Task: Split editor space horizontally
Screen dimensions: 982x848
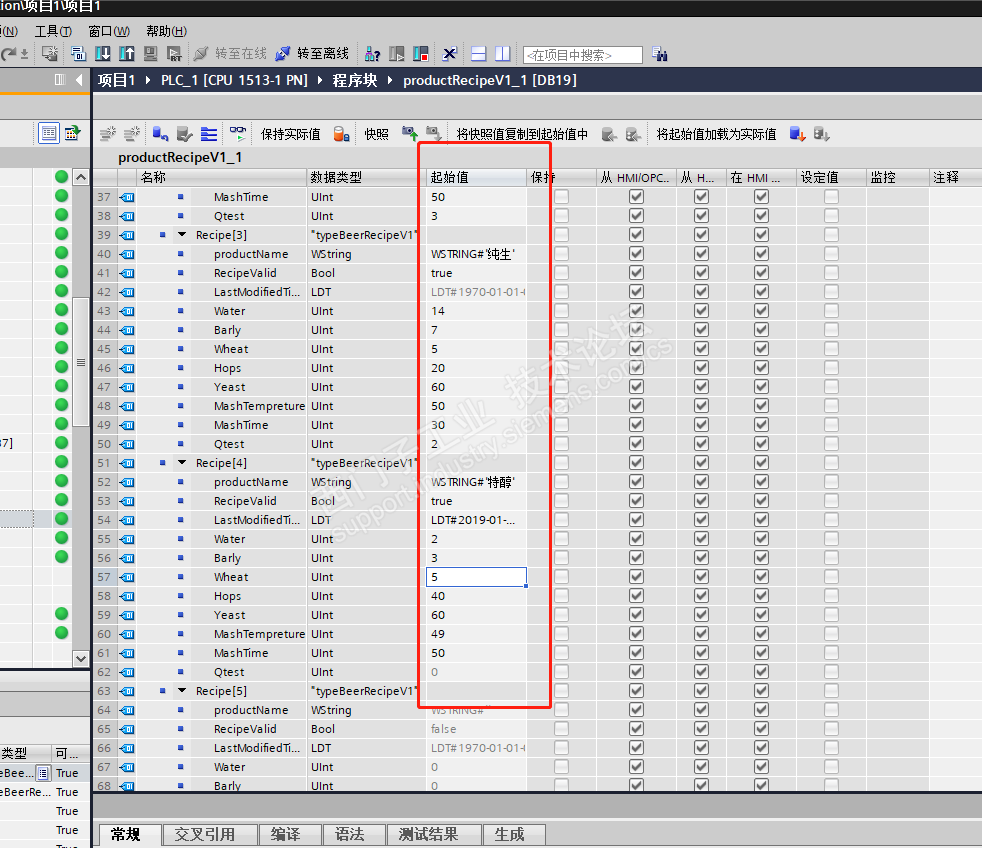Action: click(x=478, y=54)
